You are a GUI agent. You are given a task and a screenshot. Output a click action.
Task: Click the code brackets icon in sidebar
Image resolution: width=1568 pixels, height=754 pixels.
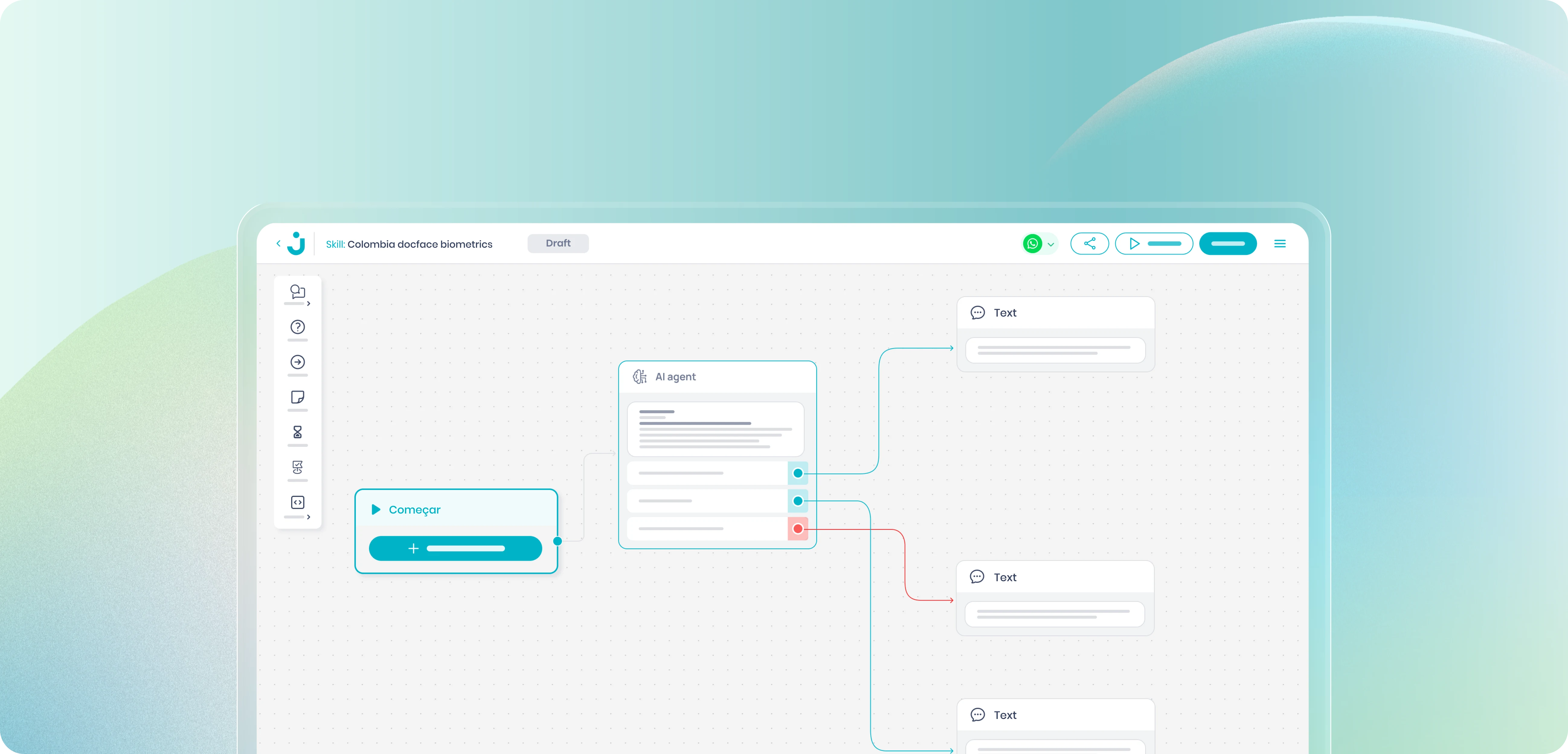tap(297, 502)
